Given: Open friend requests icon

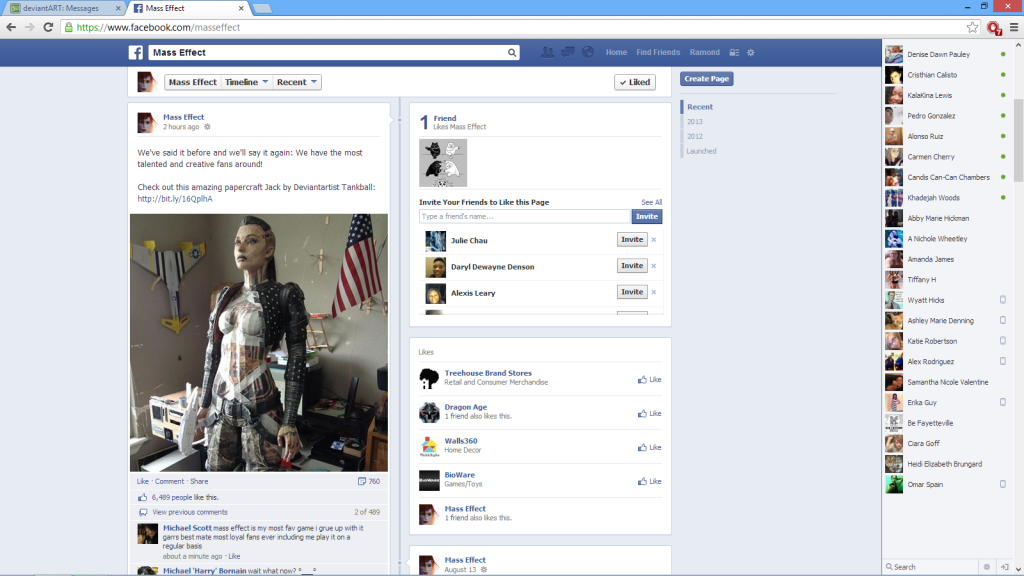Looking at the screenshot, I should [547, 52].
